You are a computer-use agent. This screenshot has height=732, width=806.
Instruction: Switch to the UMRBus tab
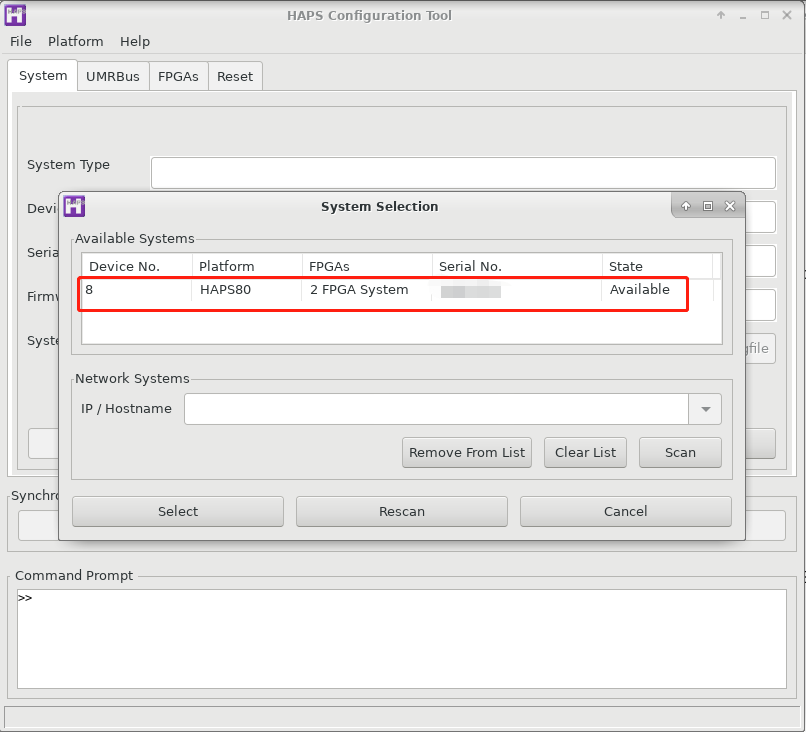coord(113,77)
